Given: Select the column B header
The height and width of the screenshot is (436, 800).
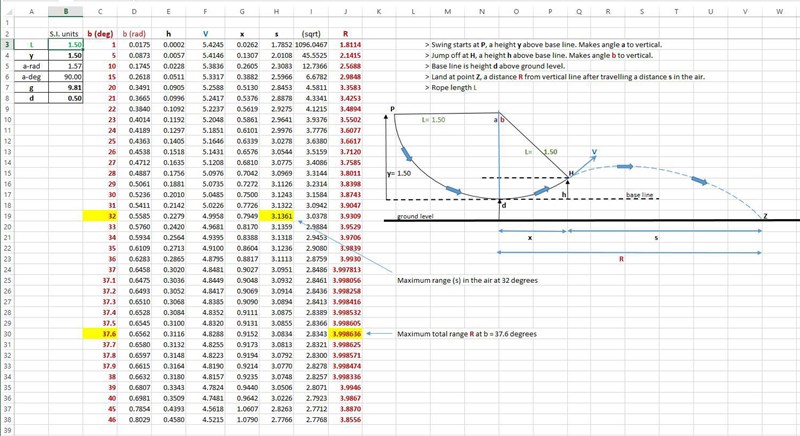Looking at the screenshot, I should pyautogui.click(x=66, y=11).
